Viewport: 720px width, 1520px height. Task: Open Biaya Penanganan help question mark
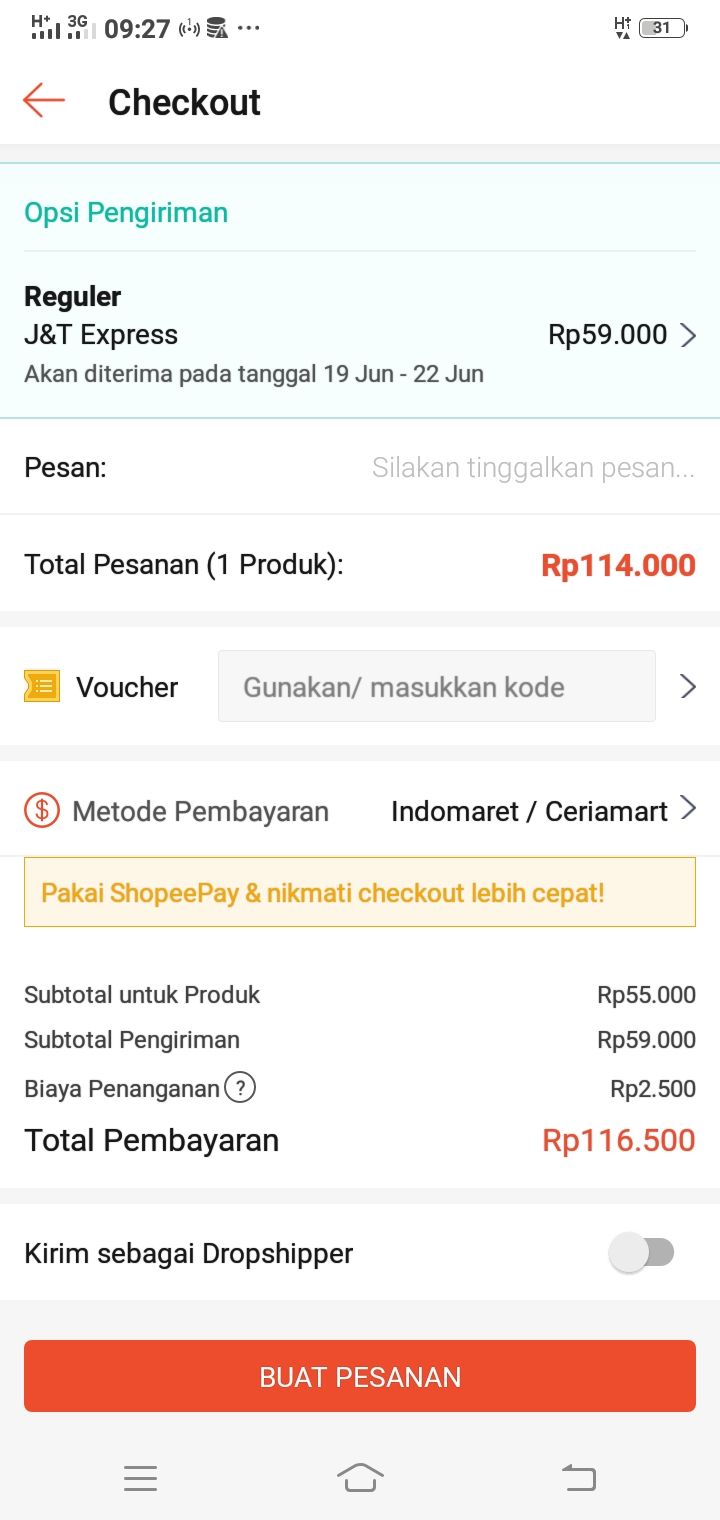(240, 1087)
